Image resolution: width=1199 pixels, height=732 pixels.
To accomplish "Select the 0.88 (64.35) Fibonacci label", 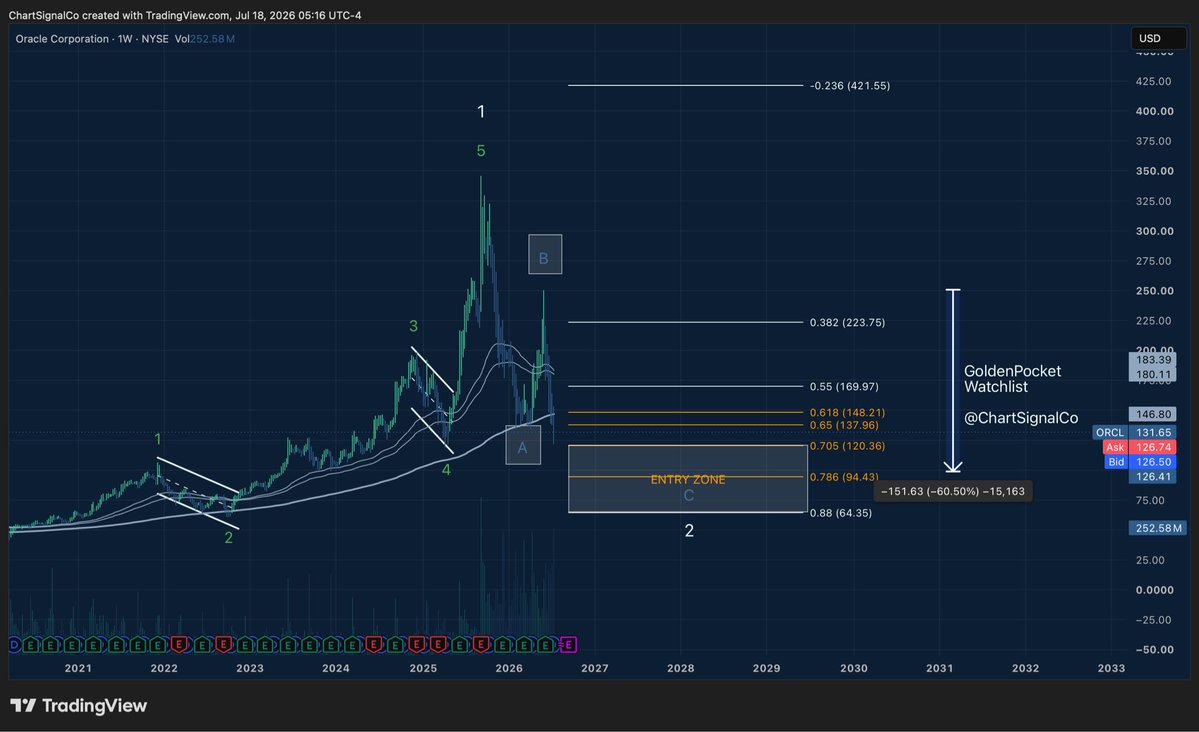I will coord(840,513).
